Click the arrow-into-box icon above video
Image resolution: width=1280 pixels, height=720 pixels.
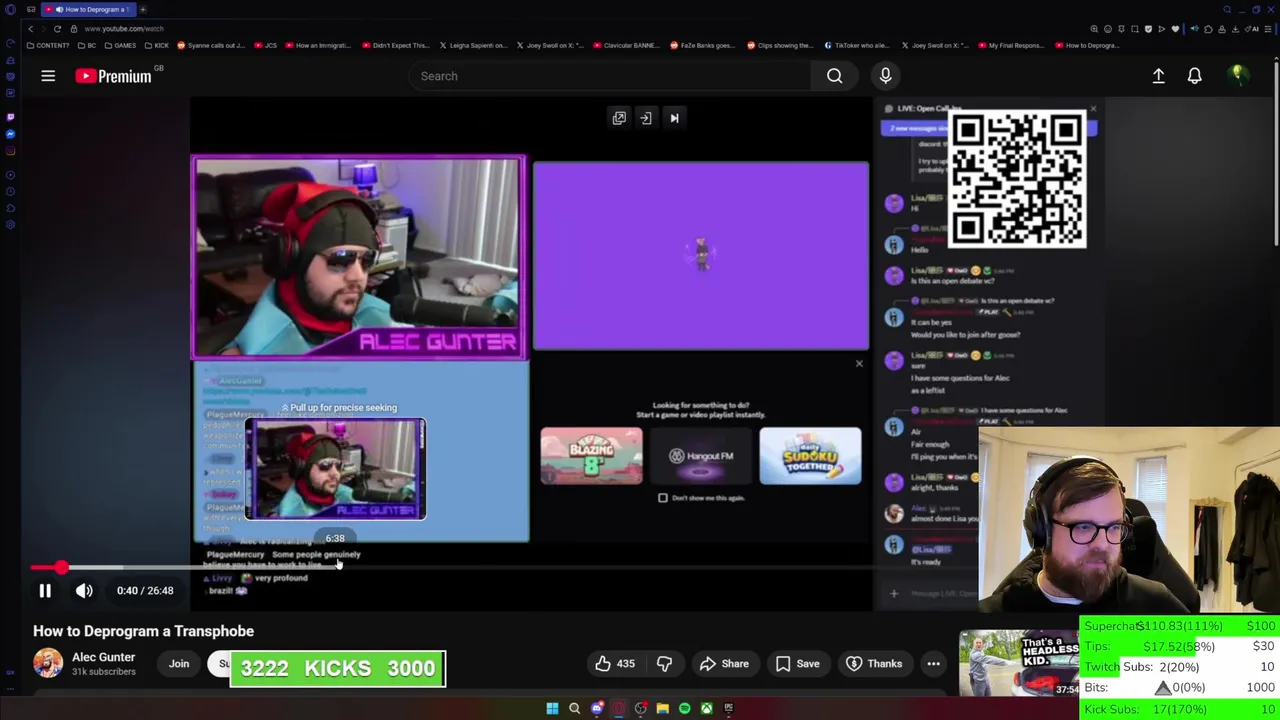click(x=646, y=118)
